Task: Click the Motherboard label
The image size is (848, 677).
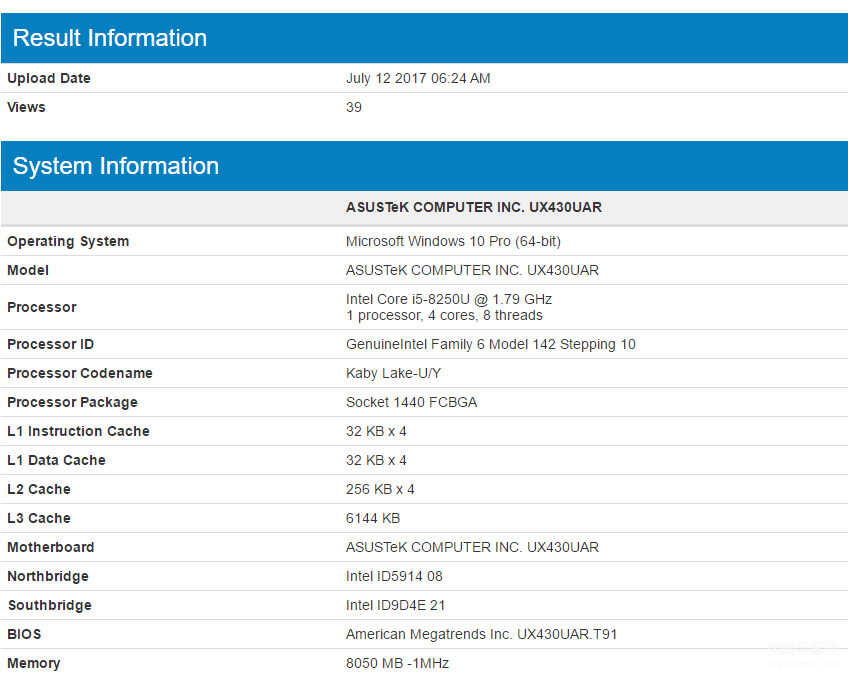Action: [51, 547]
